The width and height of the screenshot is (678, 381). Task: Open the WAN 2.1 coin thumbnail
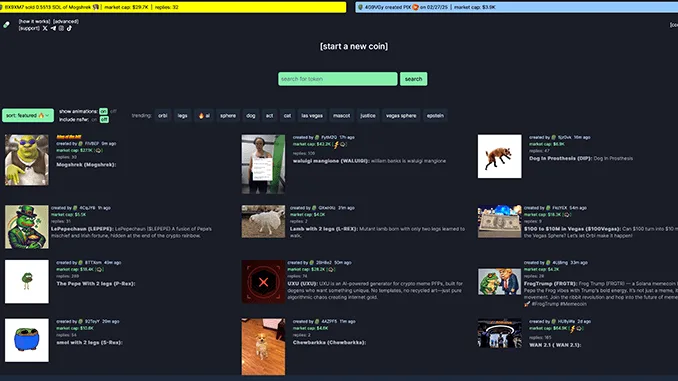pyautogui.click(x=499, y=333)
